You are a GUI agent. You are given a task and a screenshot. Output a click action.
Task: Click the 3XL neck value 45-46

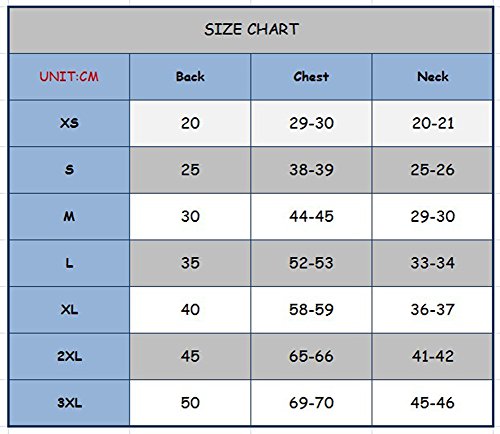(x=432, y=403)
